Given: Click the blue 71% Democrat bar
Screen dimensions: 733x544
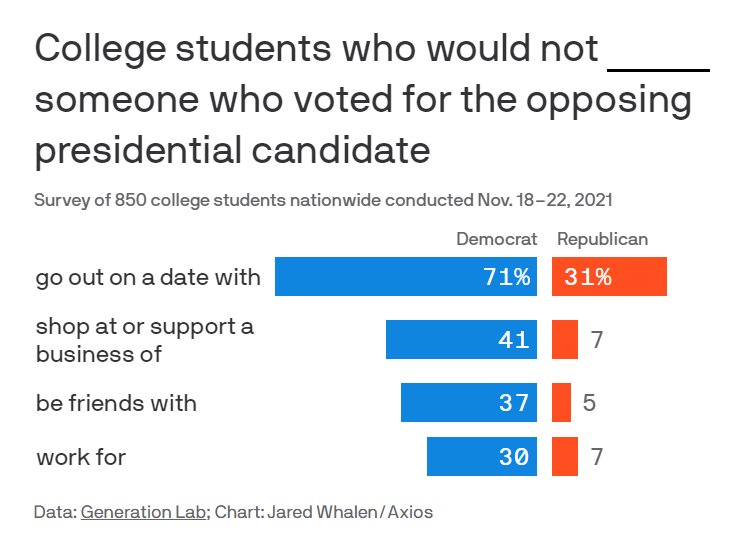Looking at the screenshot, I should coord(406,277).
